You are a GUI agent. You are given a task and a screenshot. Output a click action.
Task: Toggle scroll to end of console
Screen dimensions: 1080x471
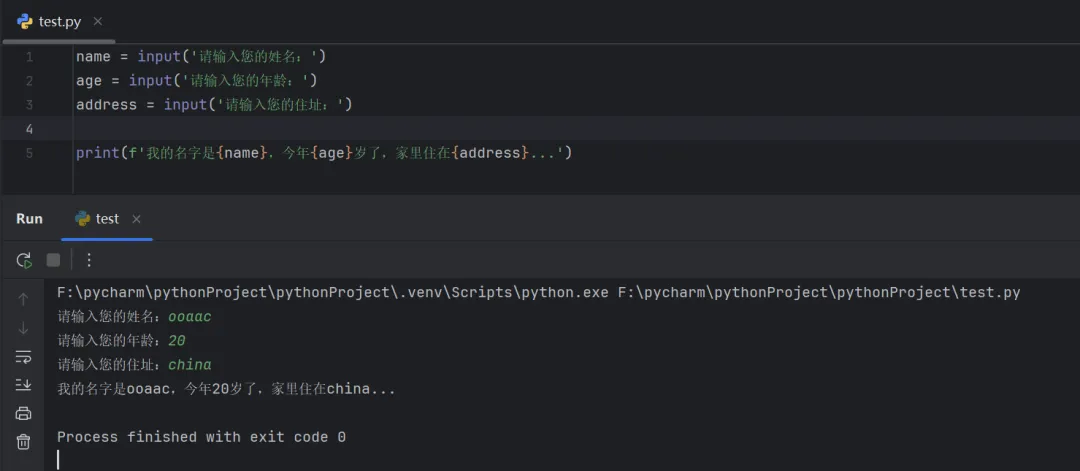23,385
